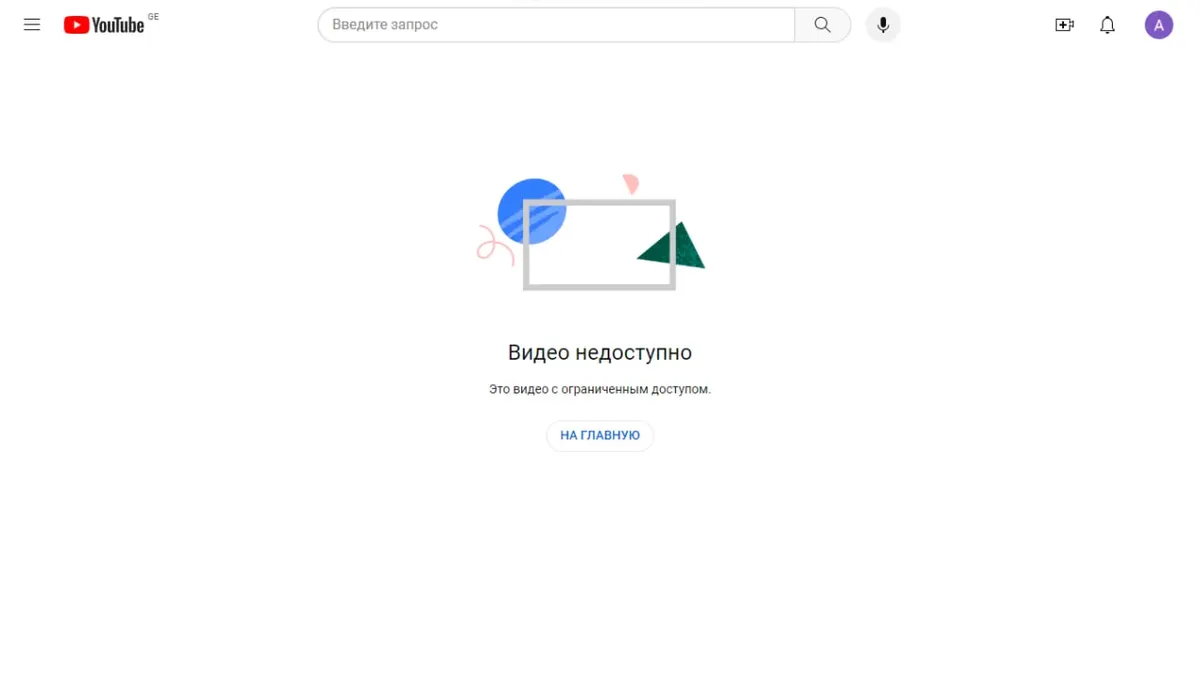Click the magnifying glass search button

click(x=823, y=25)
